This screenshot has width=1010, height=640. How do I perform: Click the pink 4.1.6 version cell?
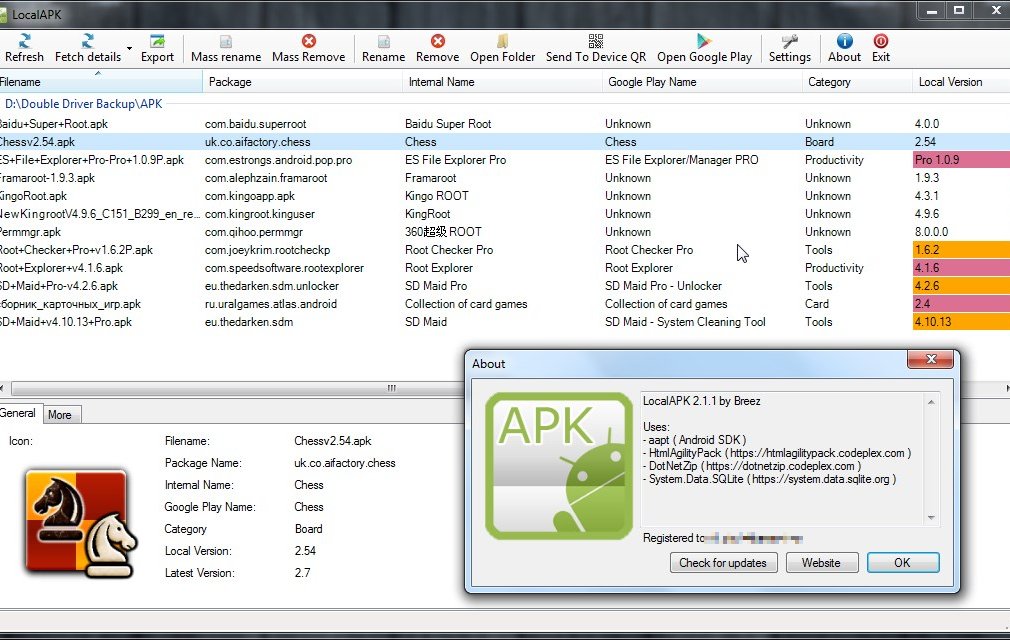pos(961,268)
